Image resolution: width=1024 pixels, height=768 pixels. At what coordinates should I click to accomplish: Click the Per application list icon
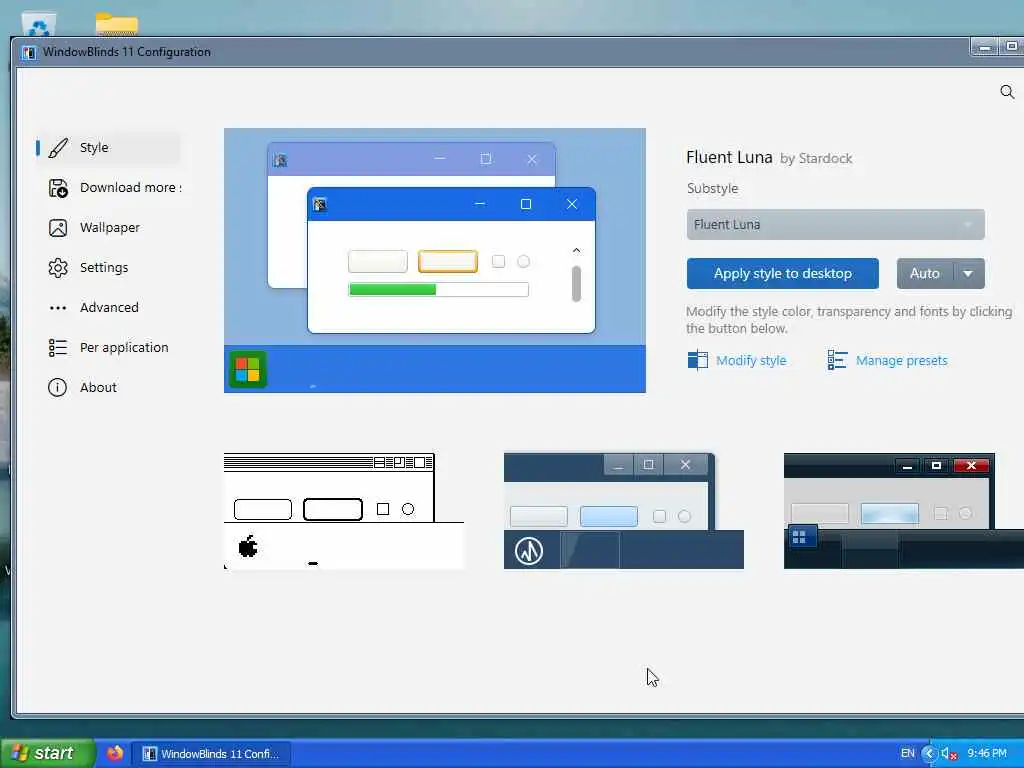tap(58, 347)
